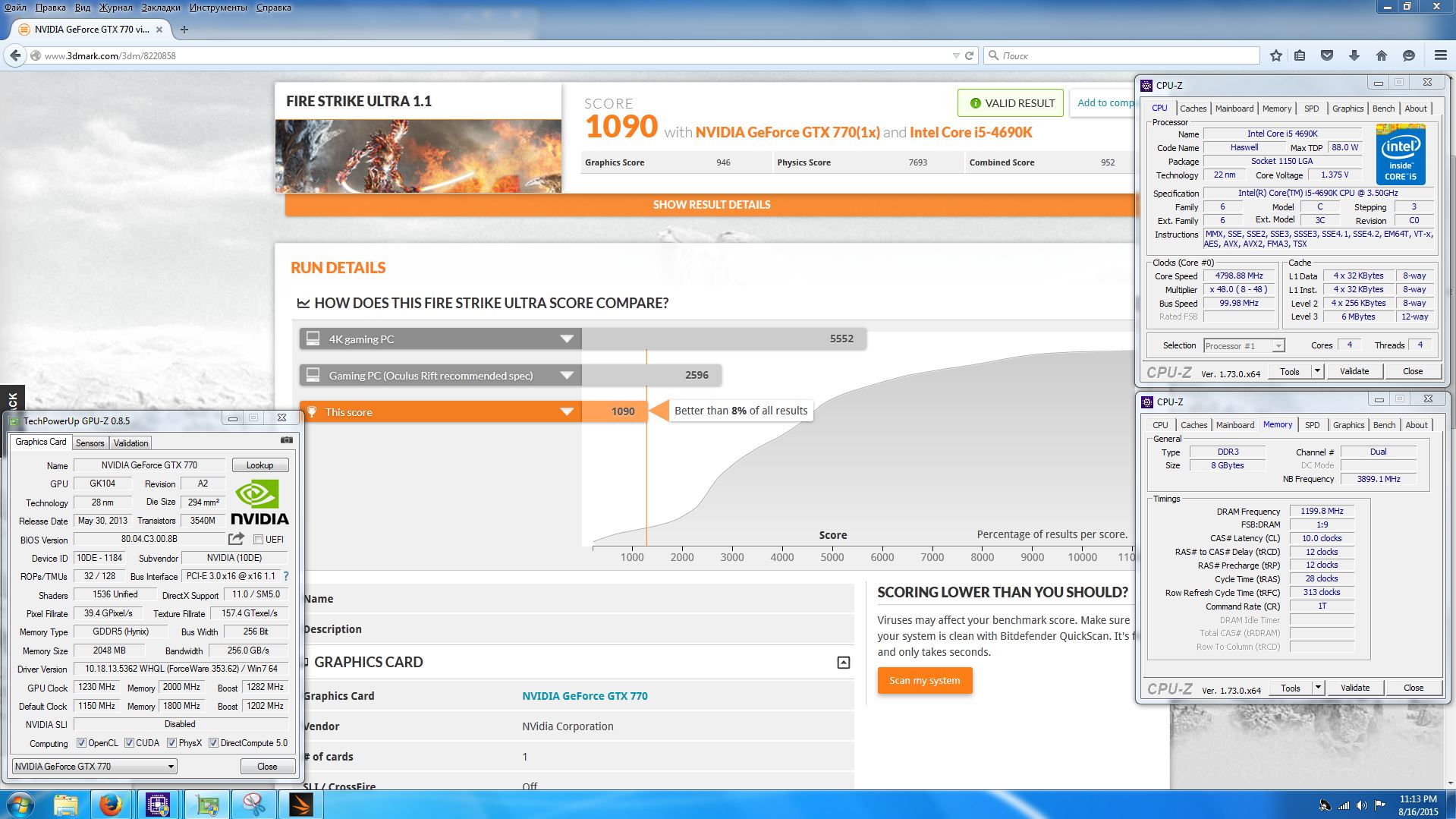Open the Bench tab in the upper CPU-Z window
Image resolution: width=1456 pixels, height=819 pixels.
pos(1383,109)
